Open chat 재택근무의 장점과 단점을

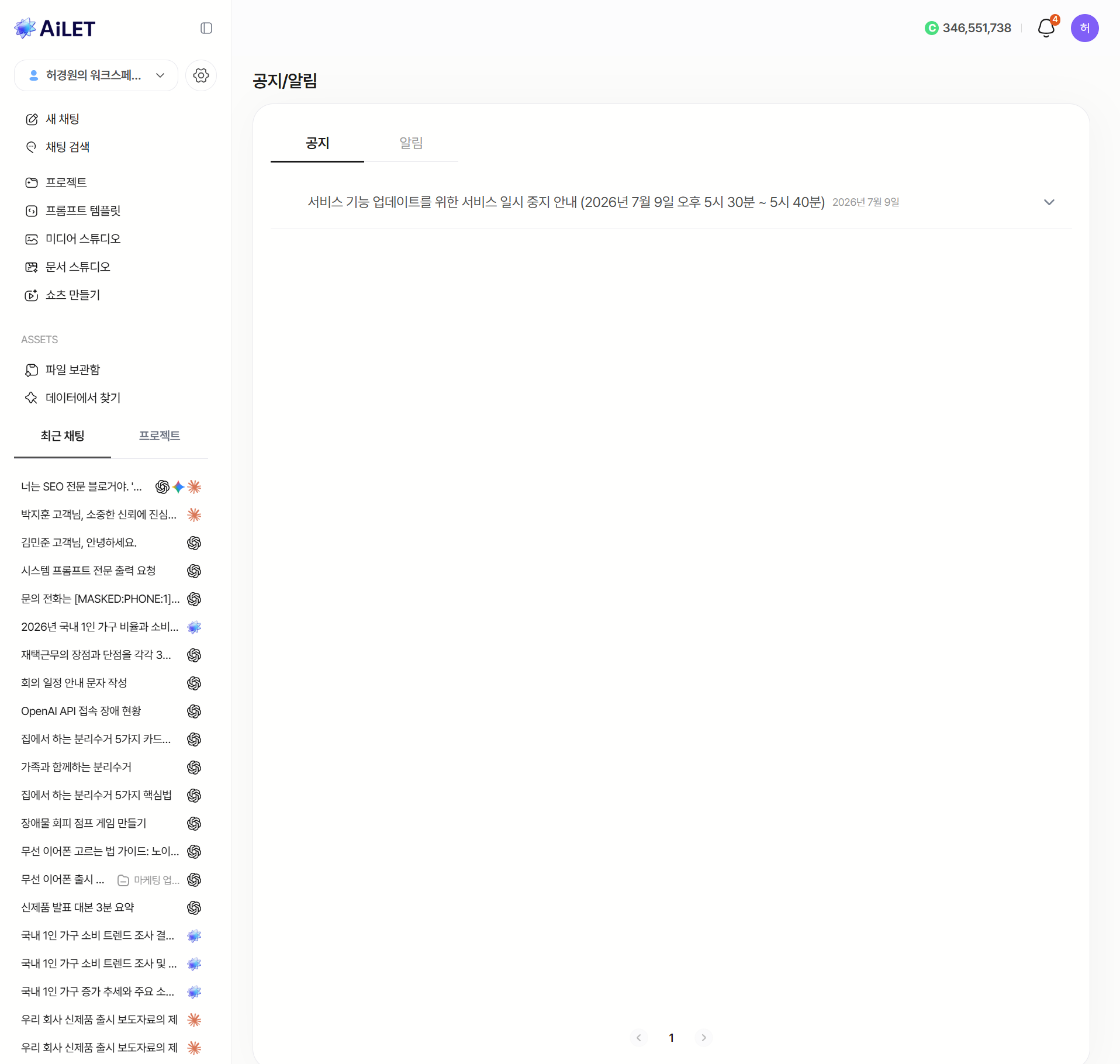pos(96,655)
